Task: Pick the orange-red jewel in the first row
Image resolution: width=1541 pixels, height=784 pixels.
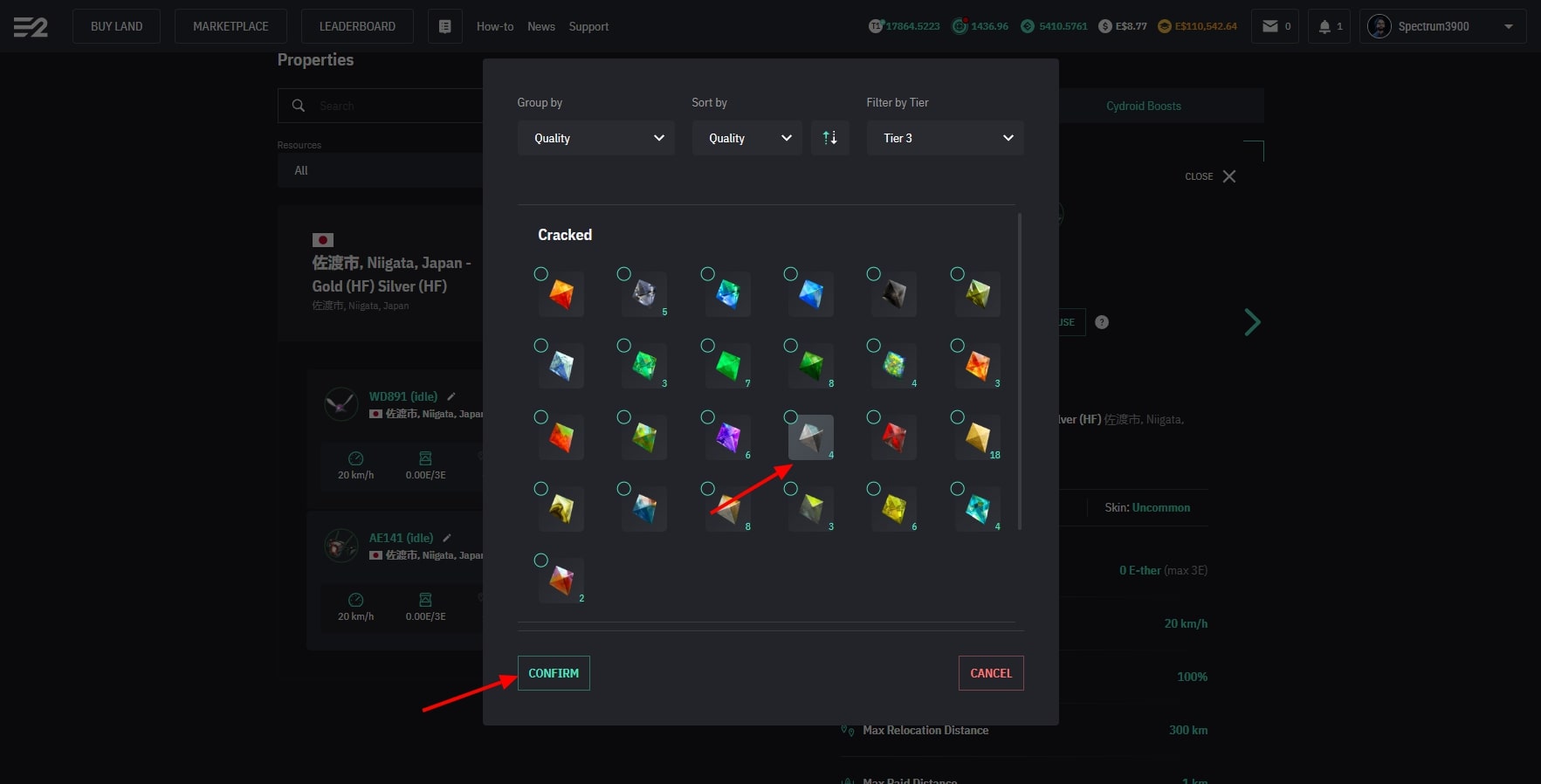Action: coord(561,294)
